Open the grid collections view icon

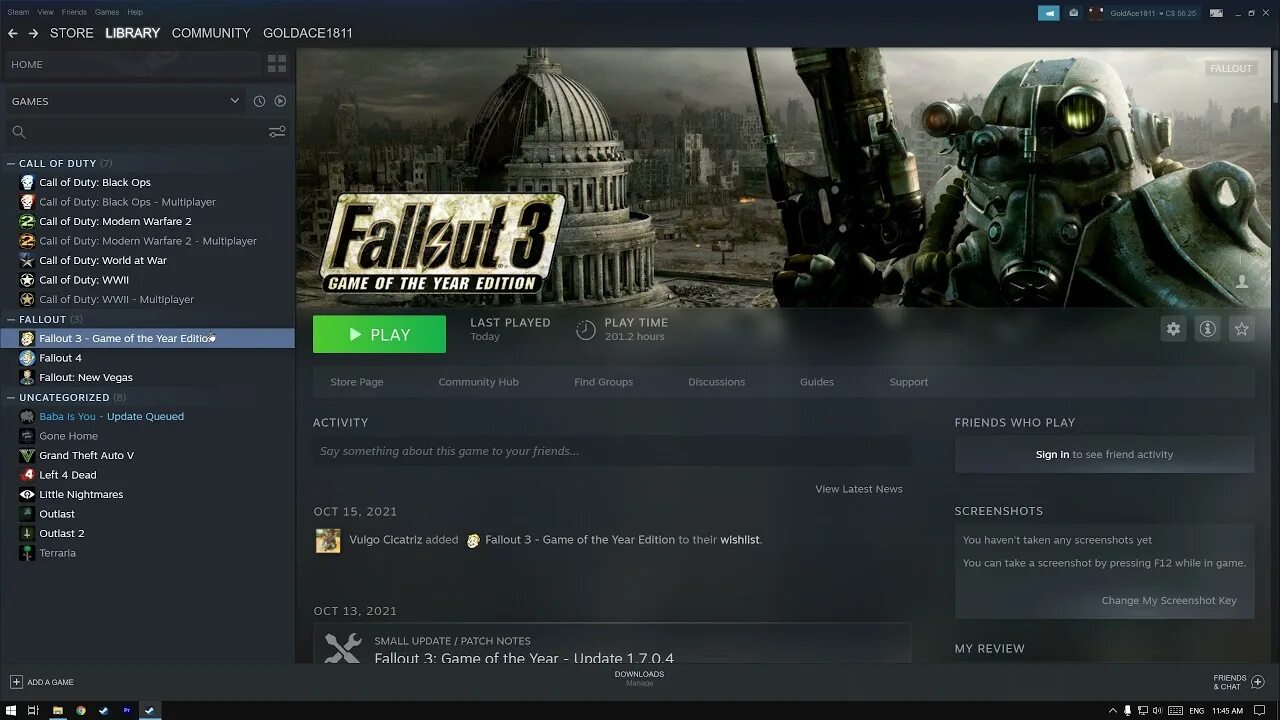point(277,64)
